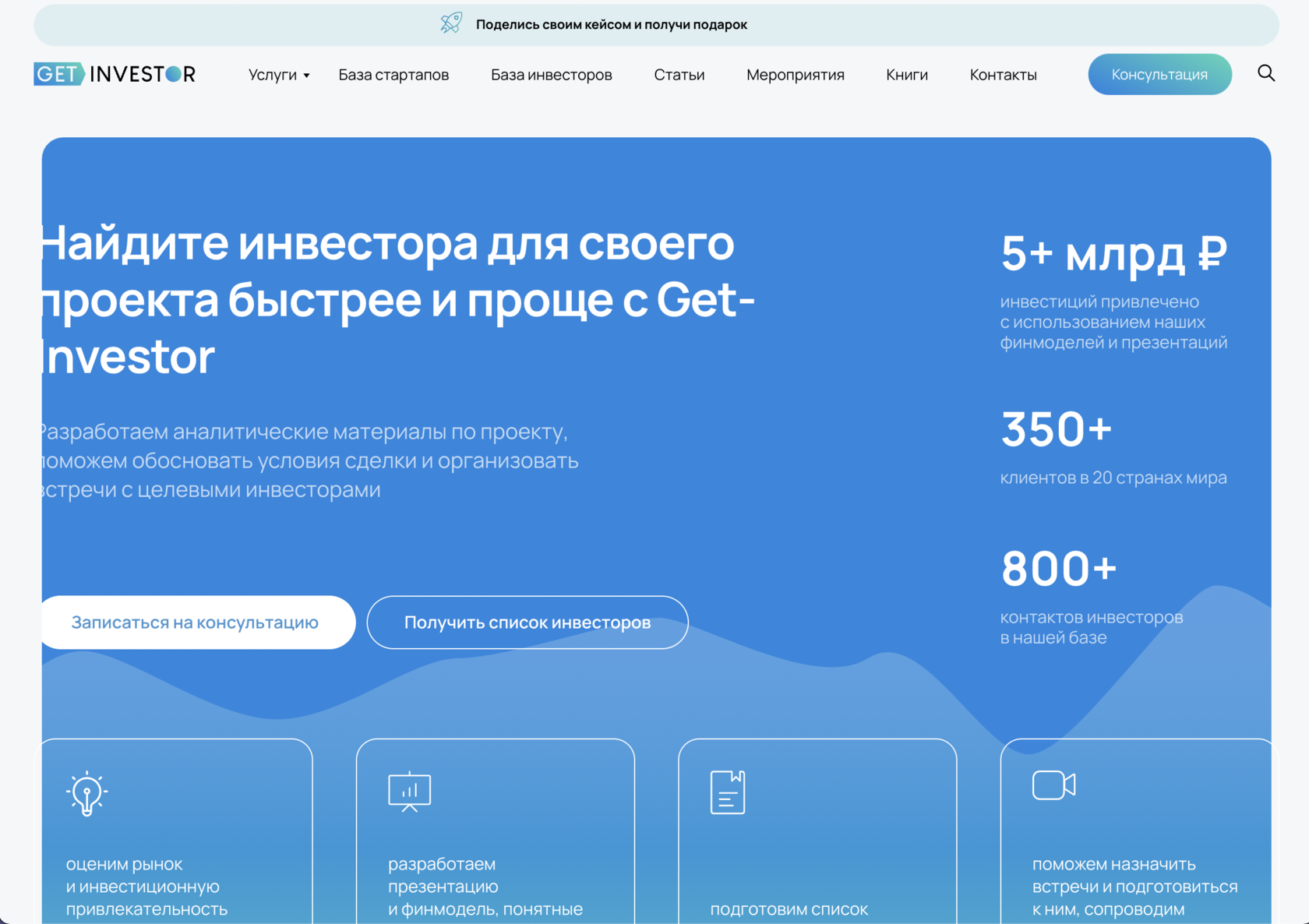Click the presentation chart icon on the second card
Screen dimensions: 1309x924
pos(409,791)
